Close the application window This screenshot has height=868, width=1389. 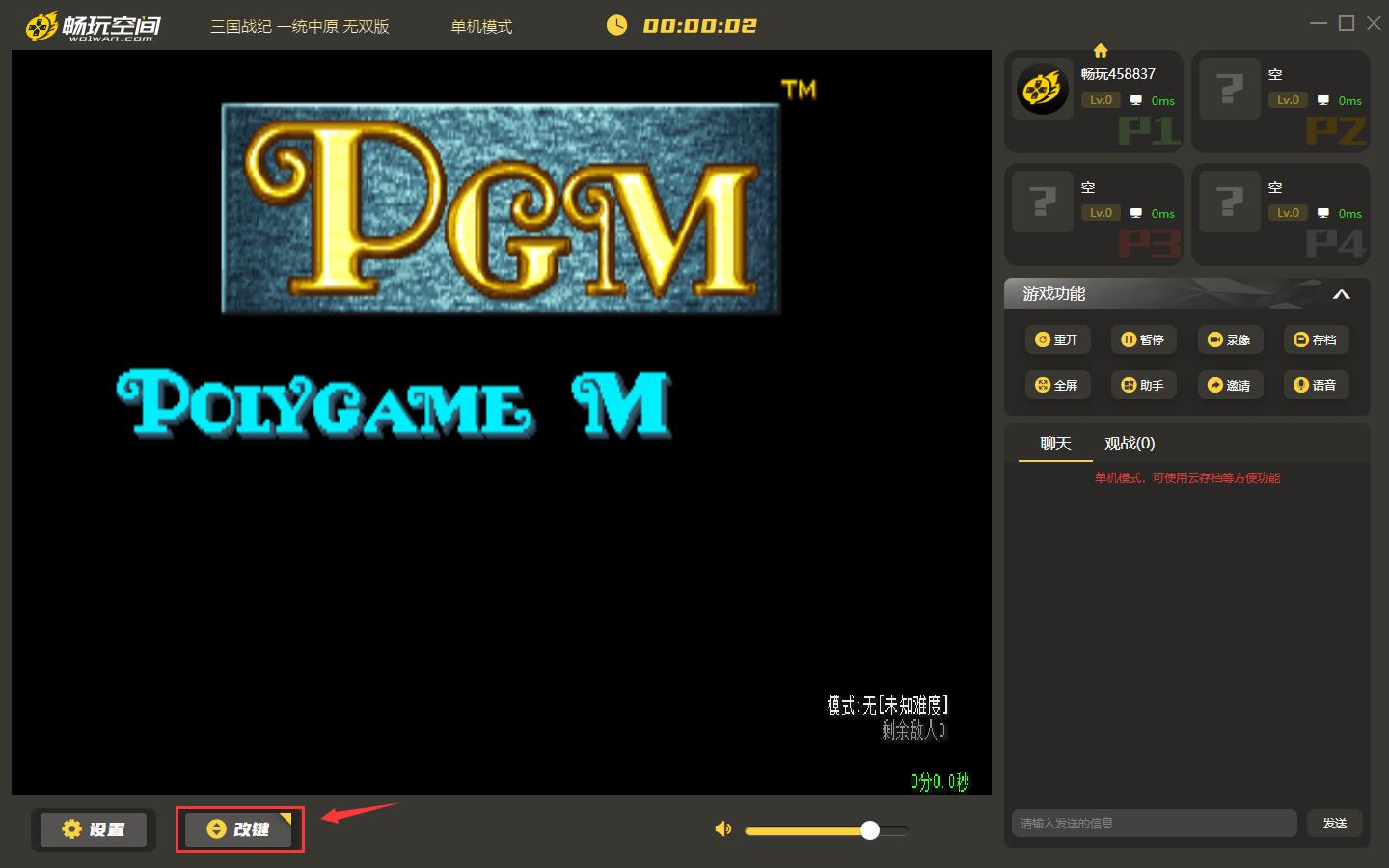click(x=1374, y=23)
